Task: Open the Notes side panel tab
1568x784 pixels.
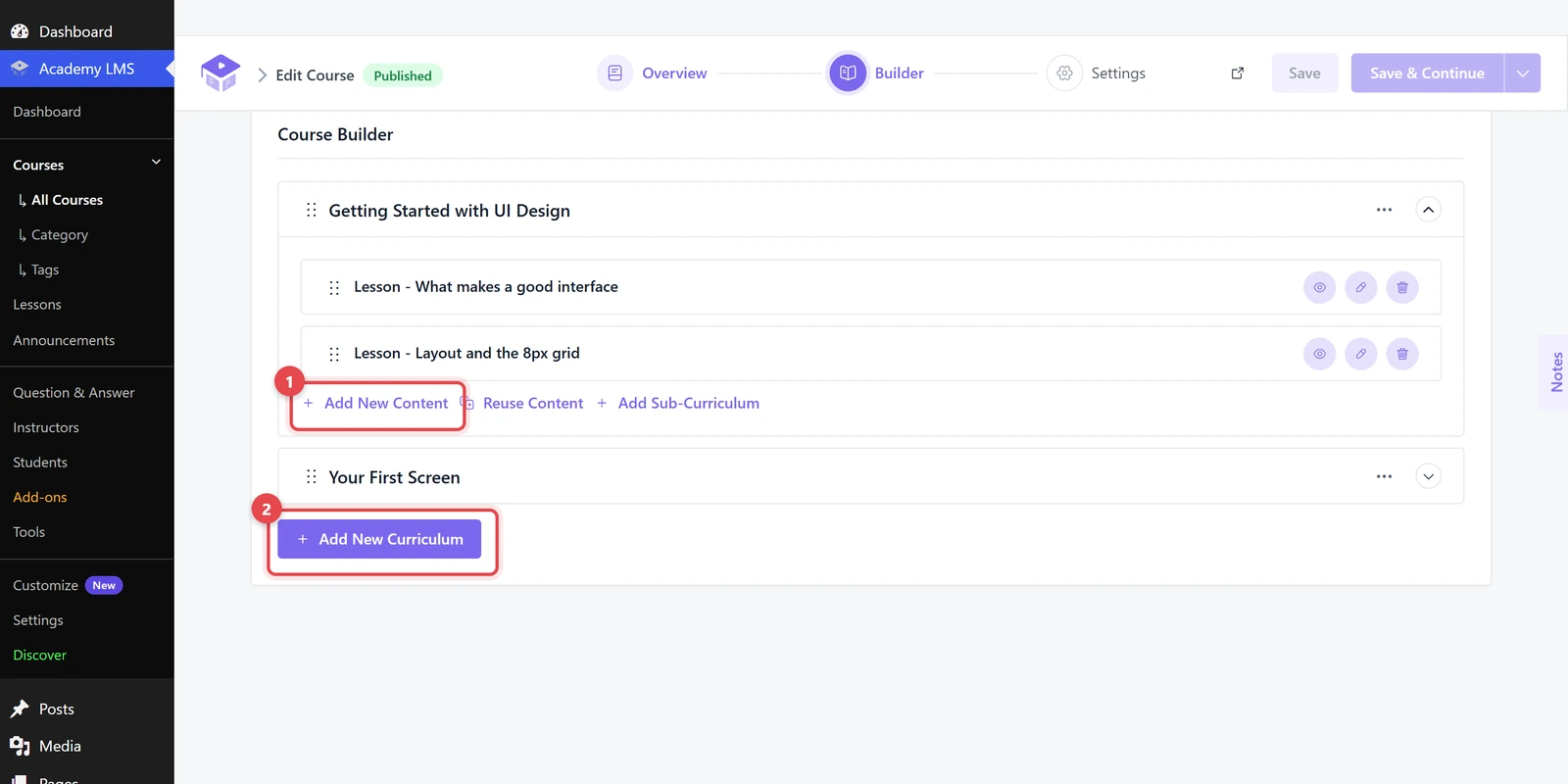Action: (1555, 372)
